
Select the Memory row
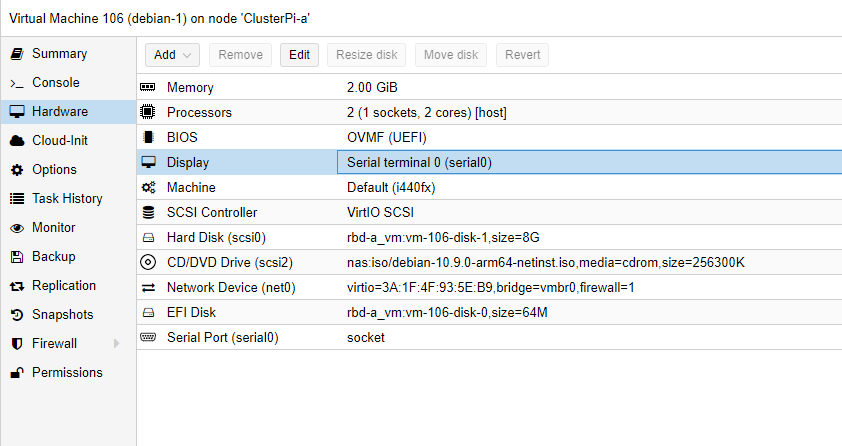pyautogui.click(x=489, y=87)
